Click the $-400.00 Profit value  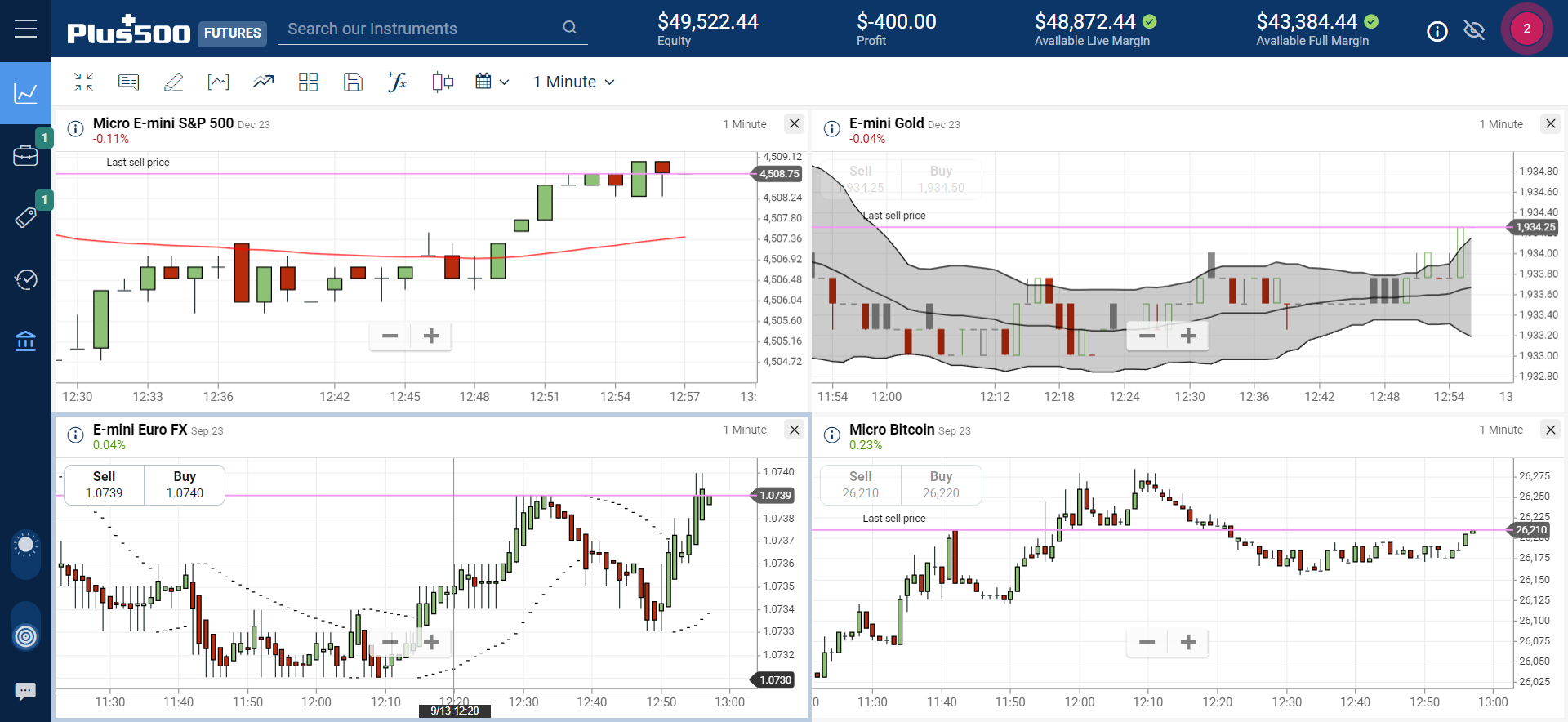[x=897, y=22]
